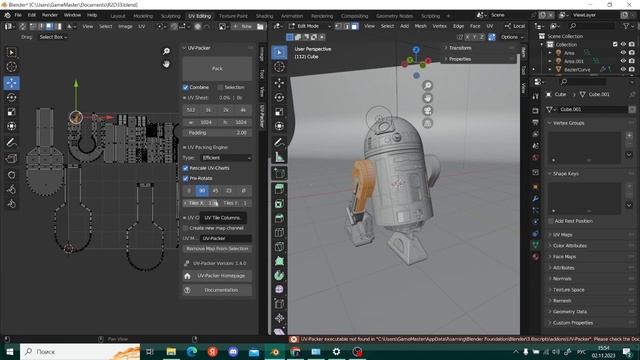Screen dimensions: 640x360
Task: Click the Cube.001 mesh name field
Action: (593, 109)
